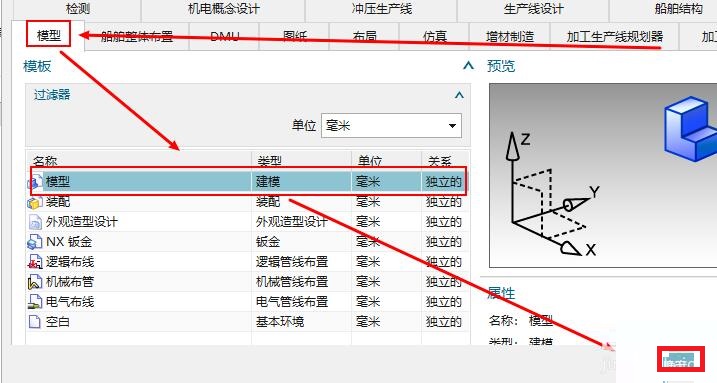Select the 装配 template name
Image resolution: width=717 pixels, height=383 pixels.
tap(58, 202)
